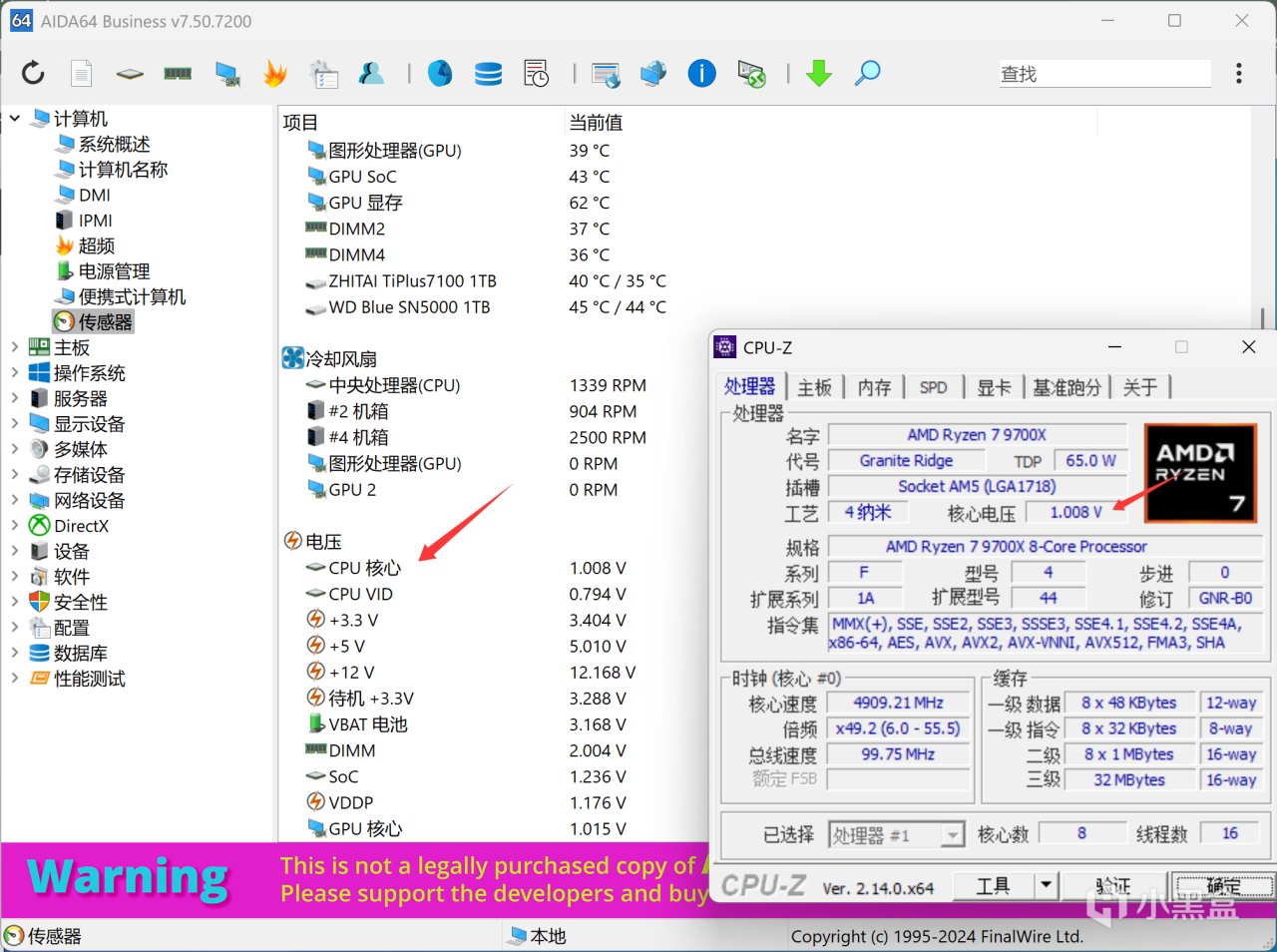Click the memory module toolbar icon
The width and height of the screenshot is (1277, 952).
tap(178, 73)
